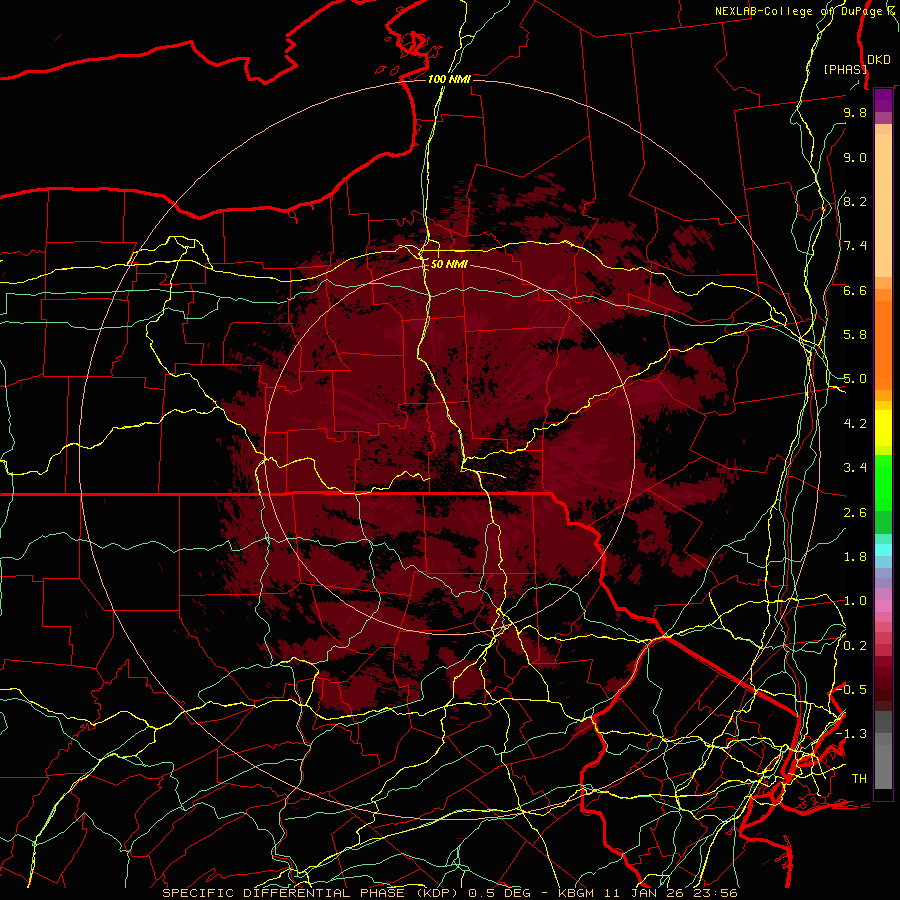This screenshot has width=900, height=900.
Task: Pick the yellow segment of the color bar
Action: pyautogui.click(x=883, y=428)
